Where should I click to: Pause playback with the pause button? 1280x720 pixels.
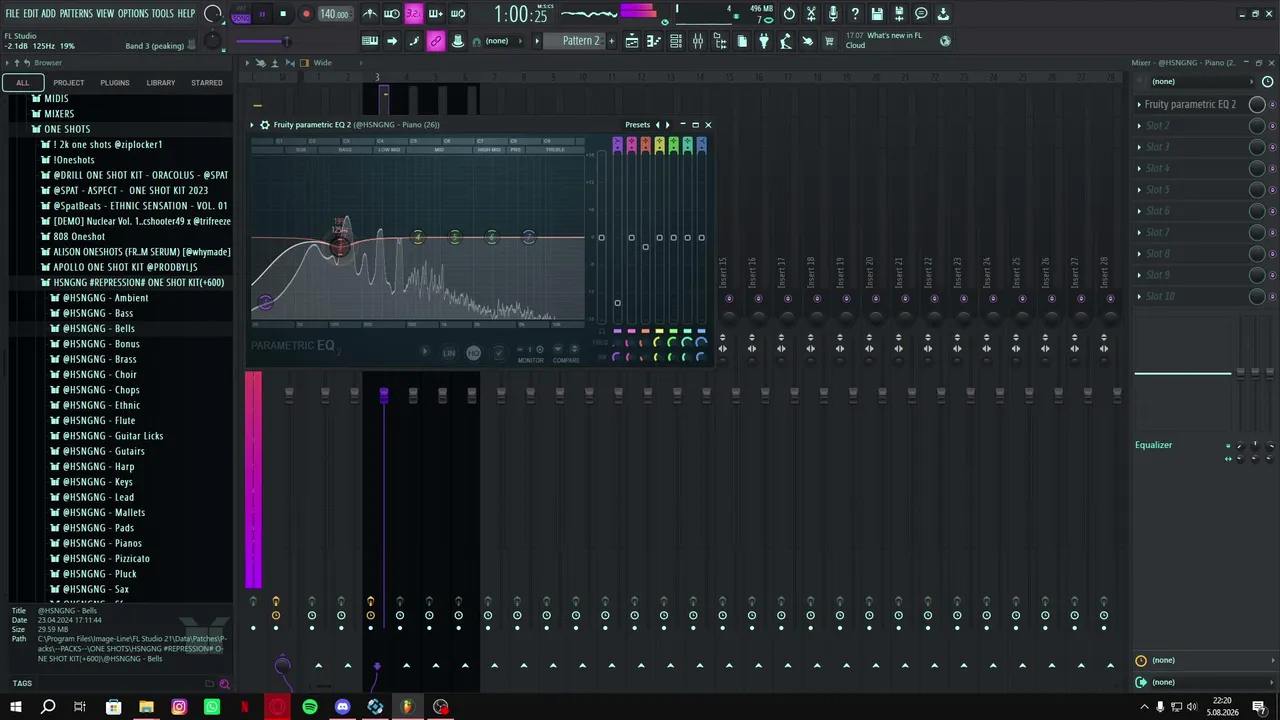point(262,14)
